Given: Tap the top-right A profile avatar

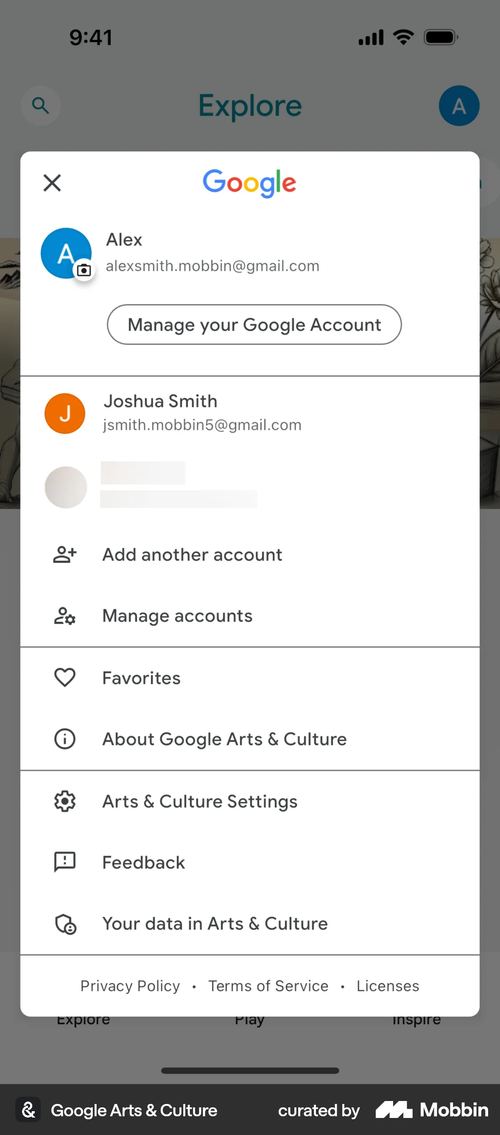Looking at the screenshot, I should click(459, 106).
